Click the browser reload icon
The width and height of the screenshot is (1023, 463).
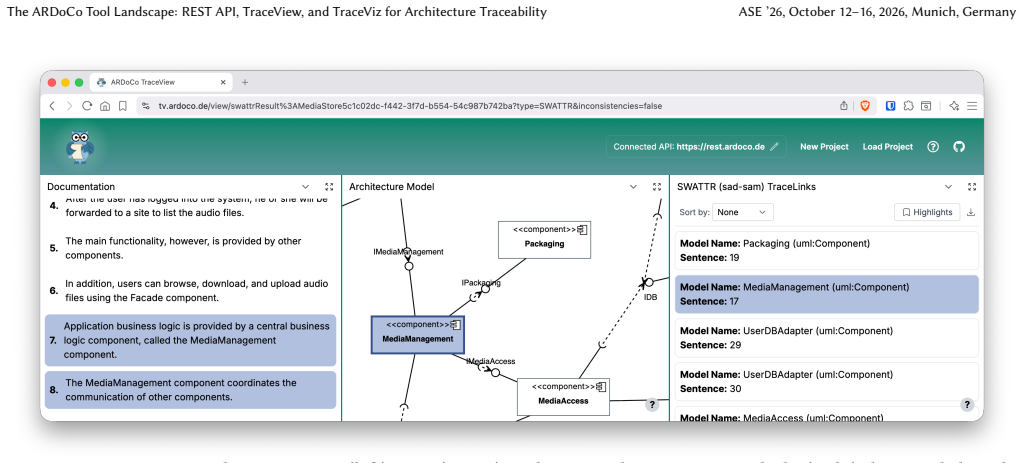87,106
